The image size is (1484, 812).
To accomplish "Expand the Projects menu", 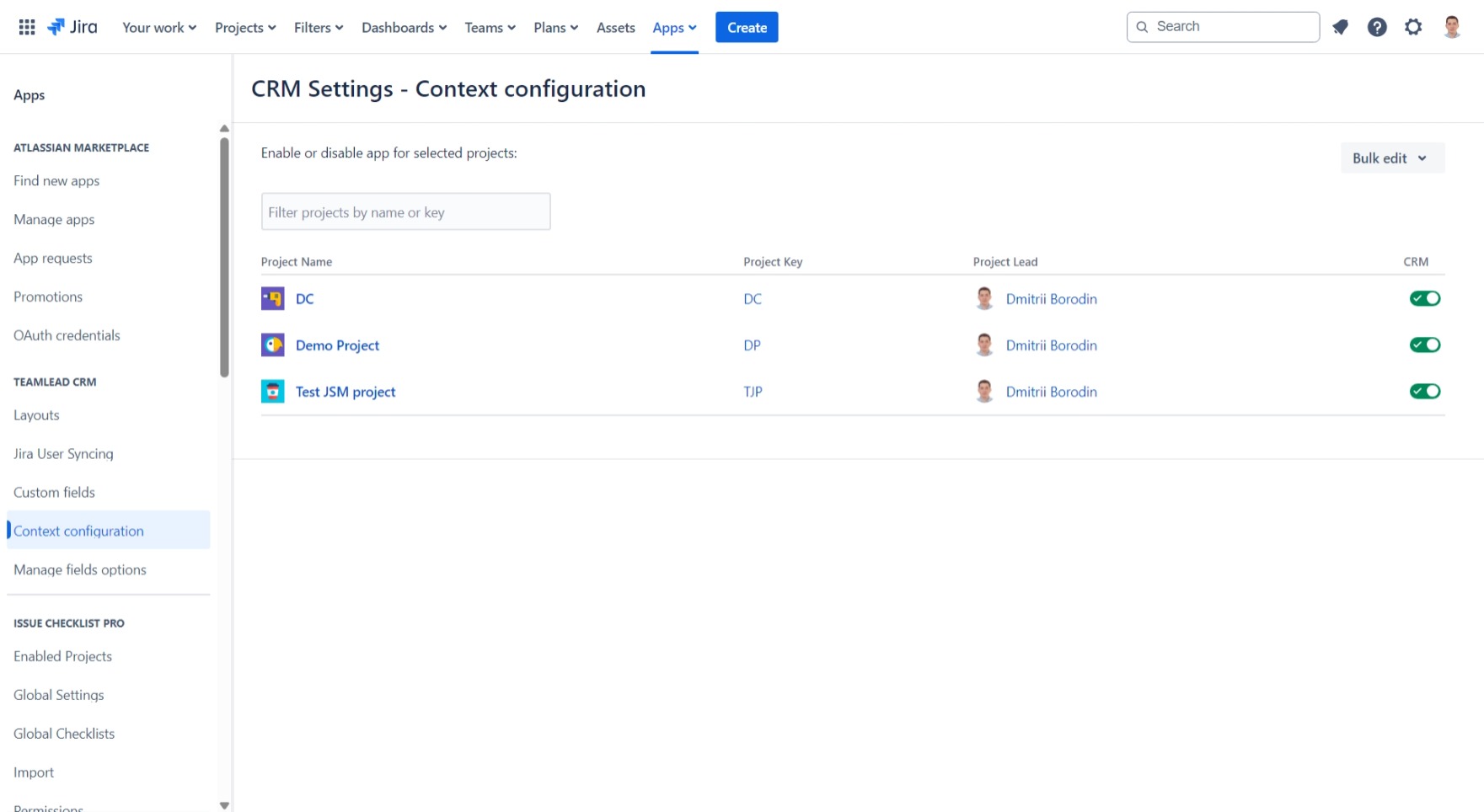I will point(244,27).
